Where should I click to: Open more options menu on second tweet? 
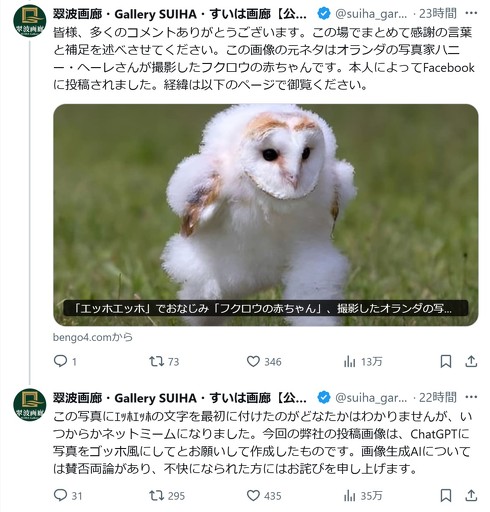click(471, 397)
